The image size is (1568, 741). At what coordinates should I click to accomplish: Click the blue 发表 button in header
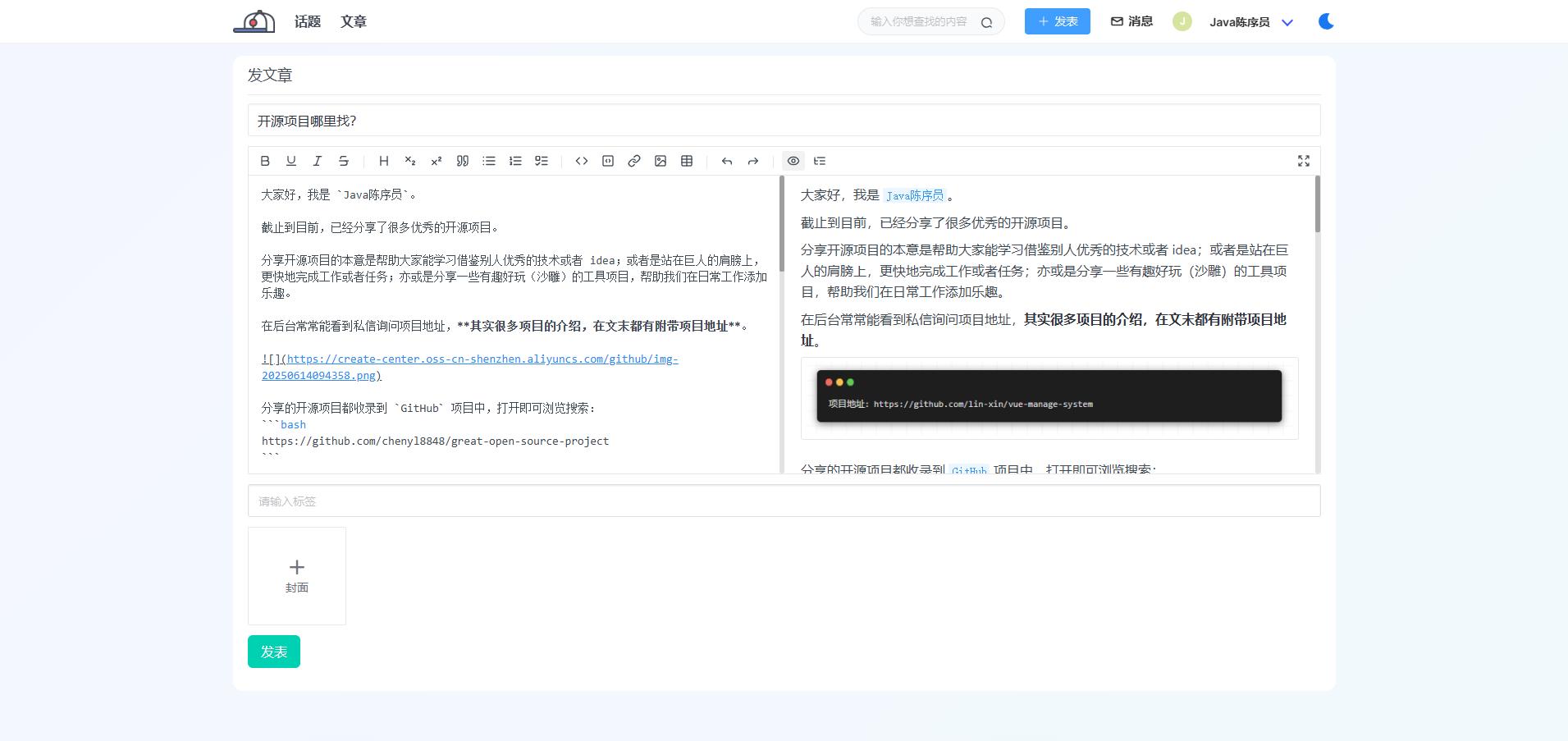coord(1057,21)
